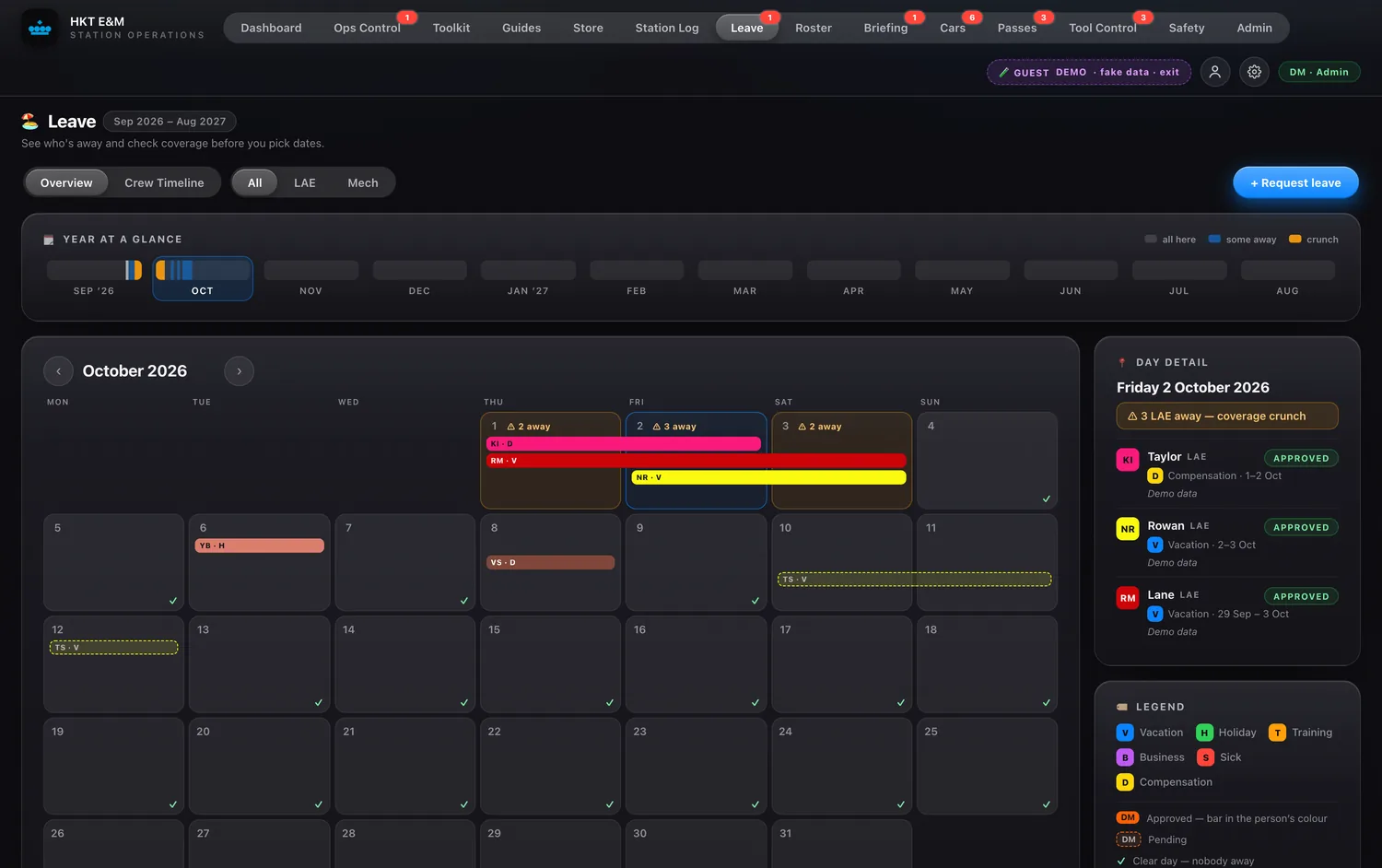Click the pink KI D leave bar

[x=623, y=444]
